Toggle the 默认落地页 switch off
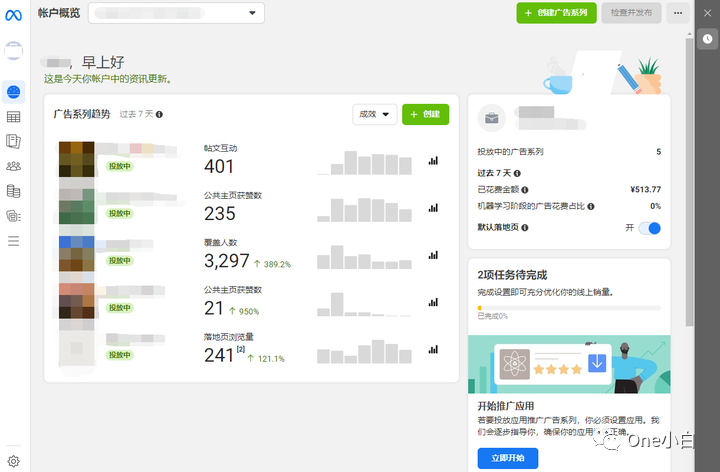Screen dimensions: 720x472 pyautogui.click(x=650, y=228)
